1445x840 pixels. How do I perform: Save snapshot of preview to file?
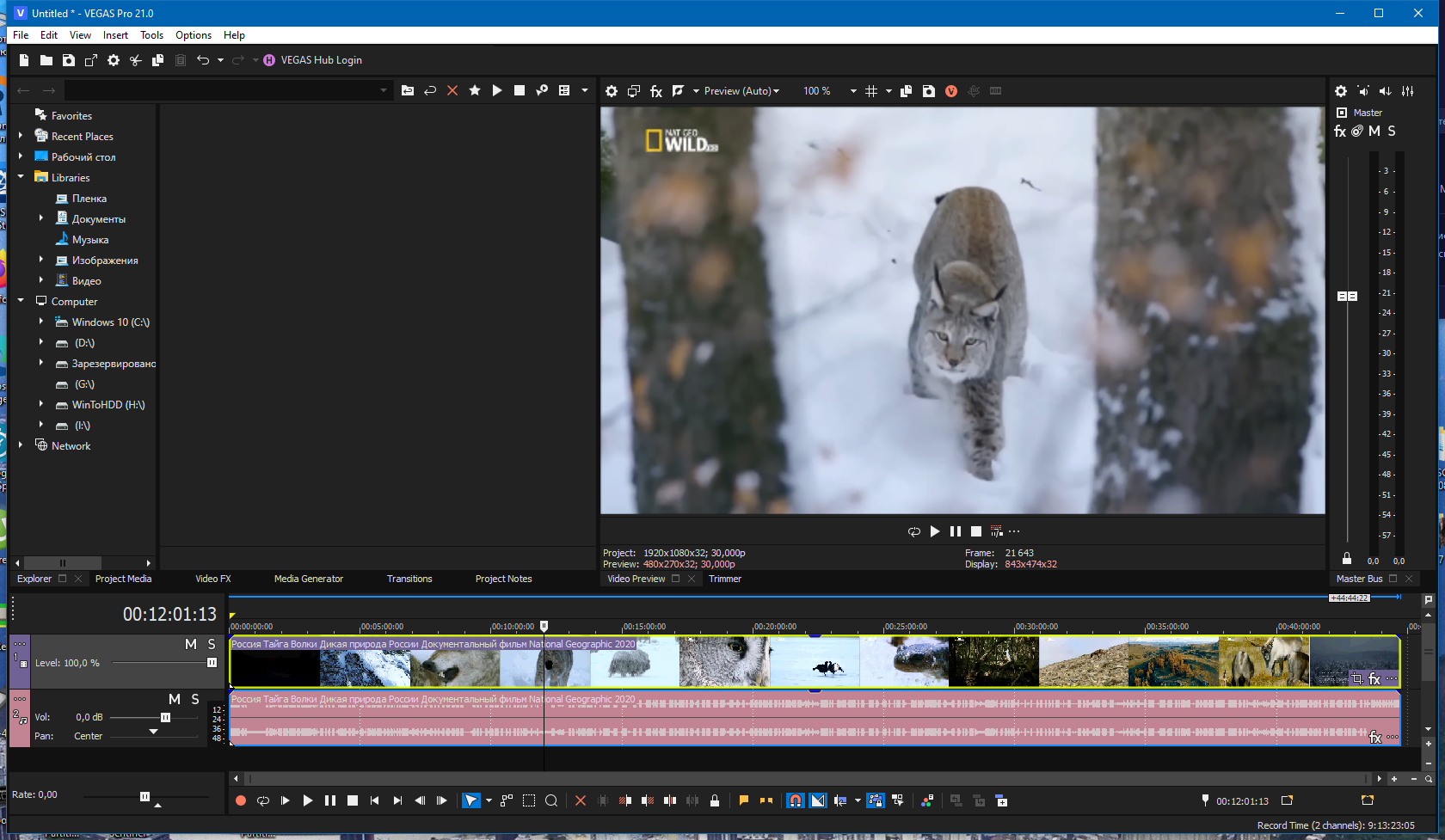[929, 91]
